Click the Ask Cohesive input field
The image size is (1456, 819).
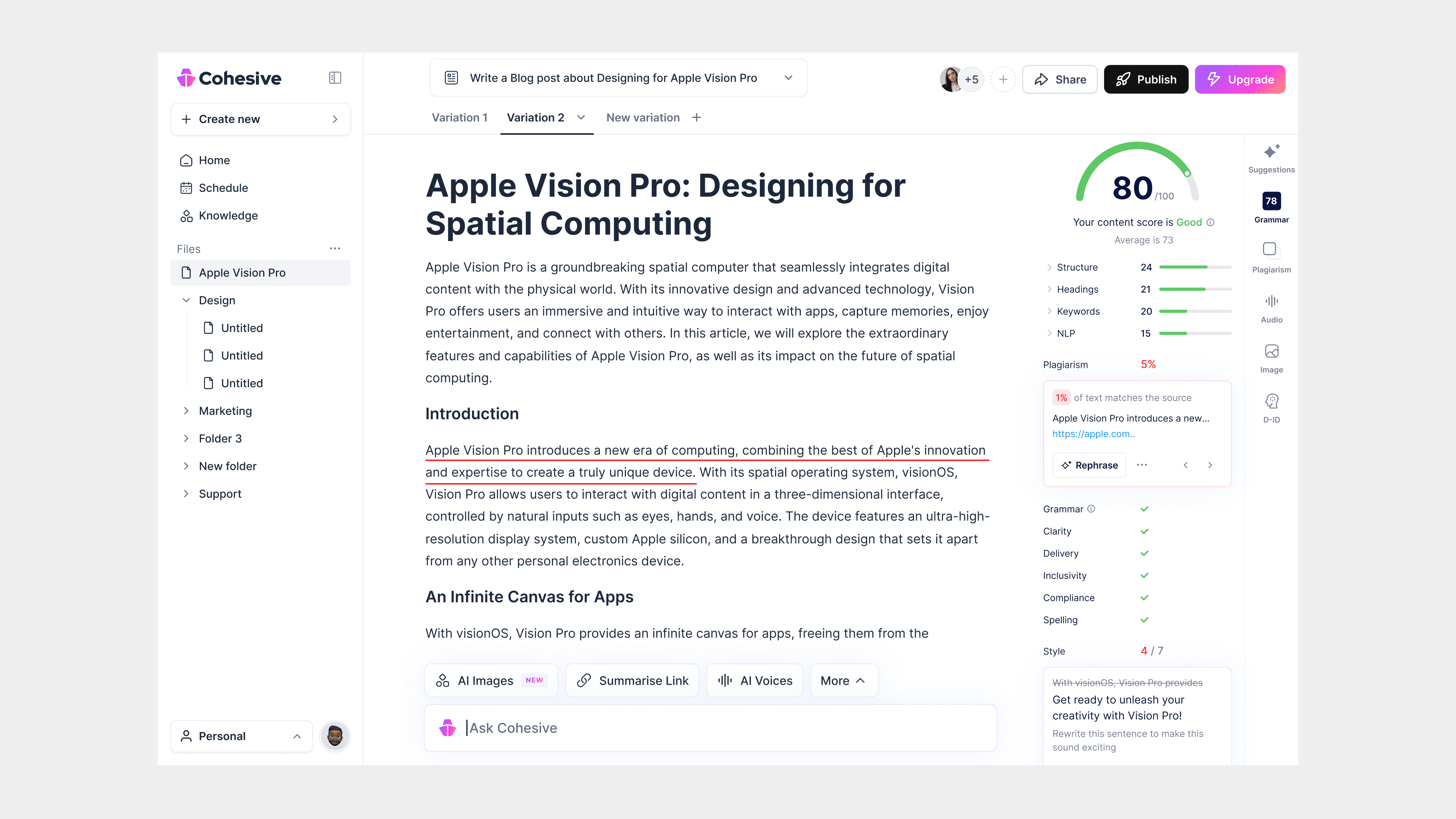pyautogui.click(x=710, y=728)
